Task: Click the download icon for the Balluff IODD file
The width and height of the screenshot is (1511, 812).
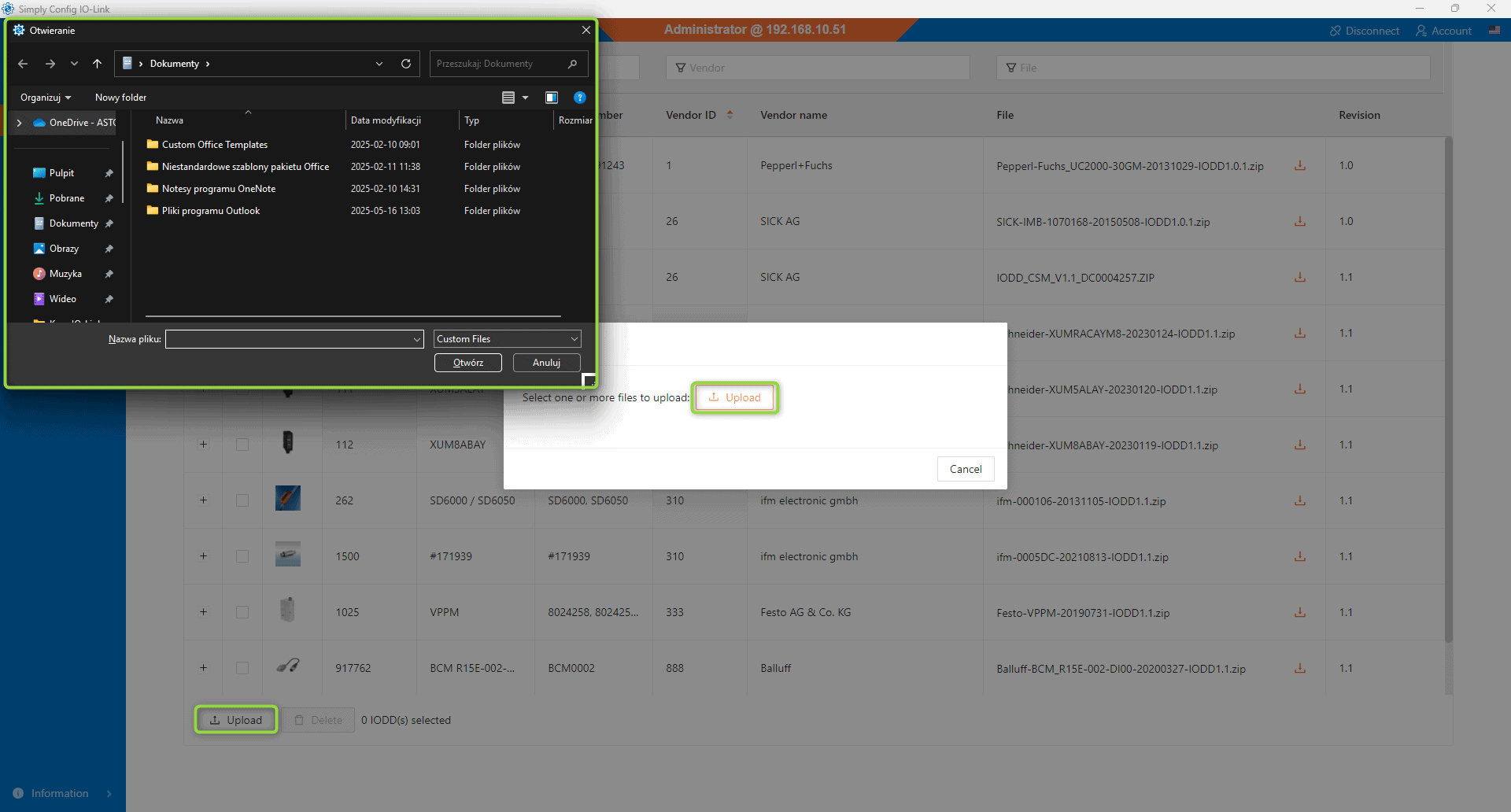Action: click(1300, 668)
